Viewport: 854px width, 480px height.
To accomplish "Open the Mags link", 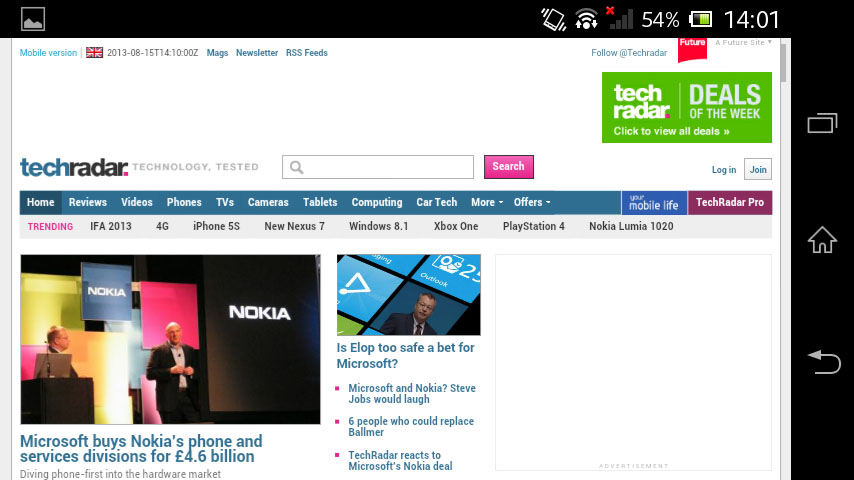I will click(217, 53).
